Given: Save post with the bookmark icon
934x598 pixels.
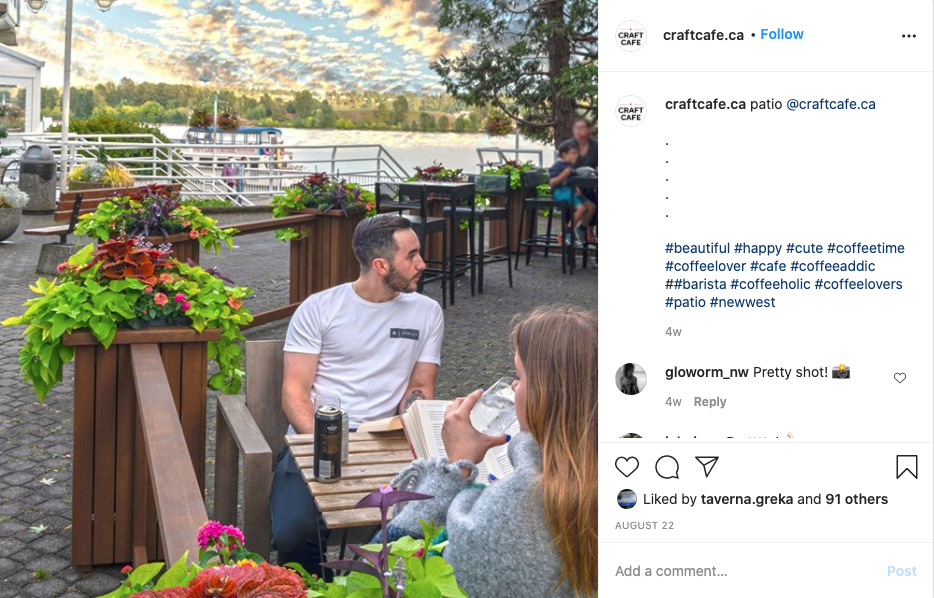Looking at the screenshot, I should [x=907, y=467].
